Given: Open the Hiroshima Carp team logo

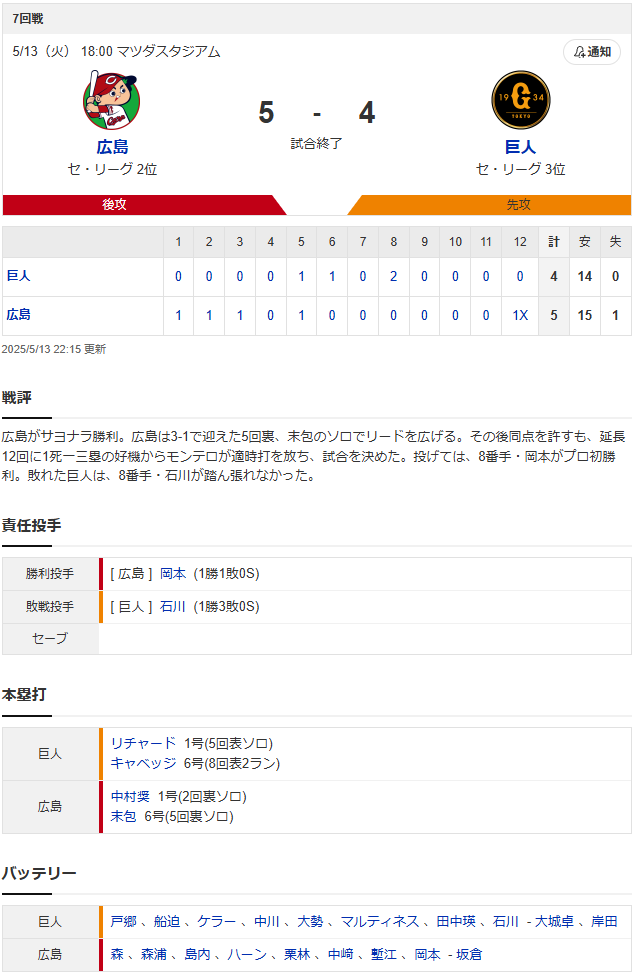Looking at the screenshot, I should (x=111, y=100).
